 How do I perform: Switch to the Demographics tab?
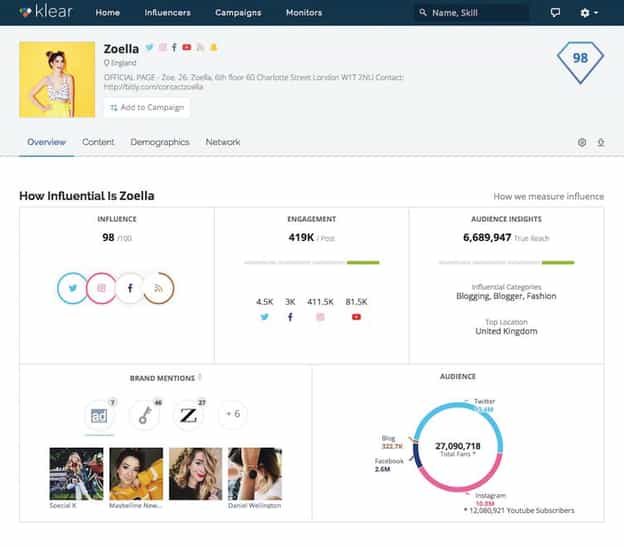point(160,142)
